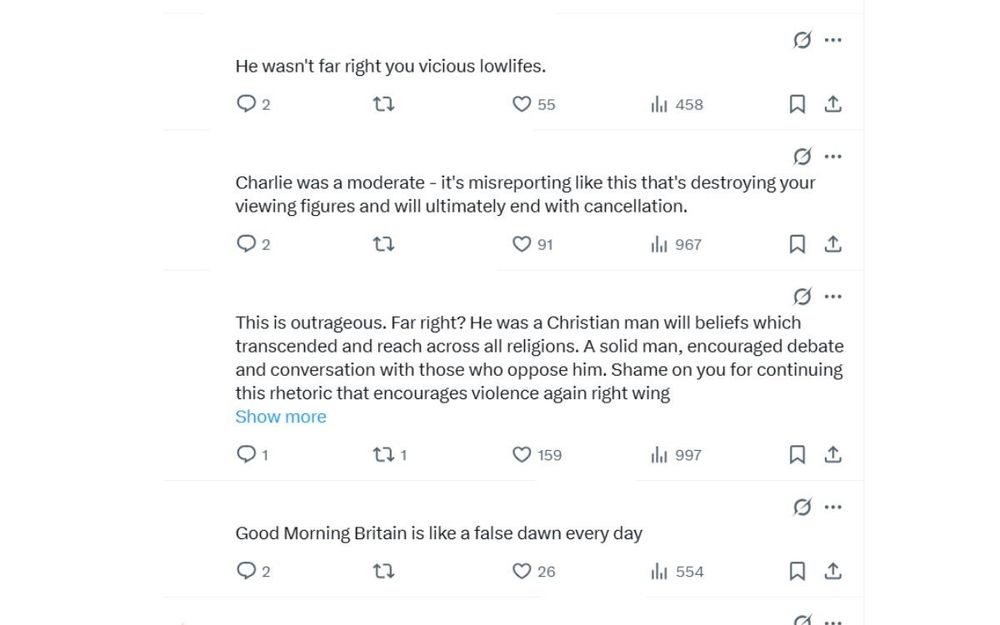1000x625 pixels.
Task: Open the Grok actions icon on the top post
Action: [800, 40]
